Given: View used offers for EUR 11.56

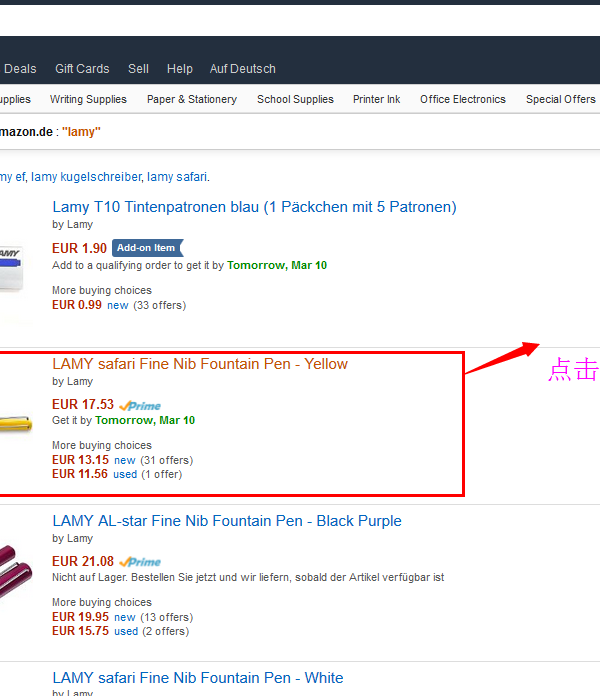Looking at the screenshot, I should (x=125, y=474).
